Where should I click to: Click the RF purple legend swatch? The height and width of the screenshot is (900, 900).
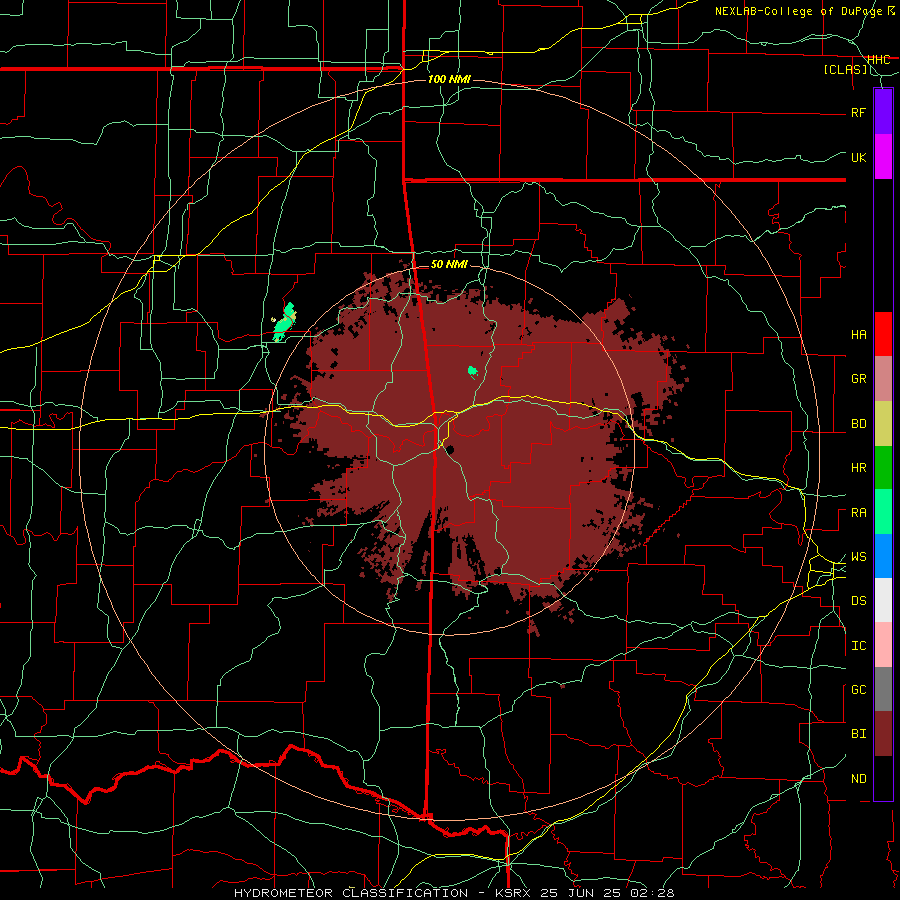click(883, 112)
